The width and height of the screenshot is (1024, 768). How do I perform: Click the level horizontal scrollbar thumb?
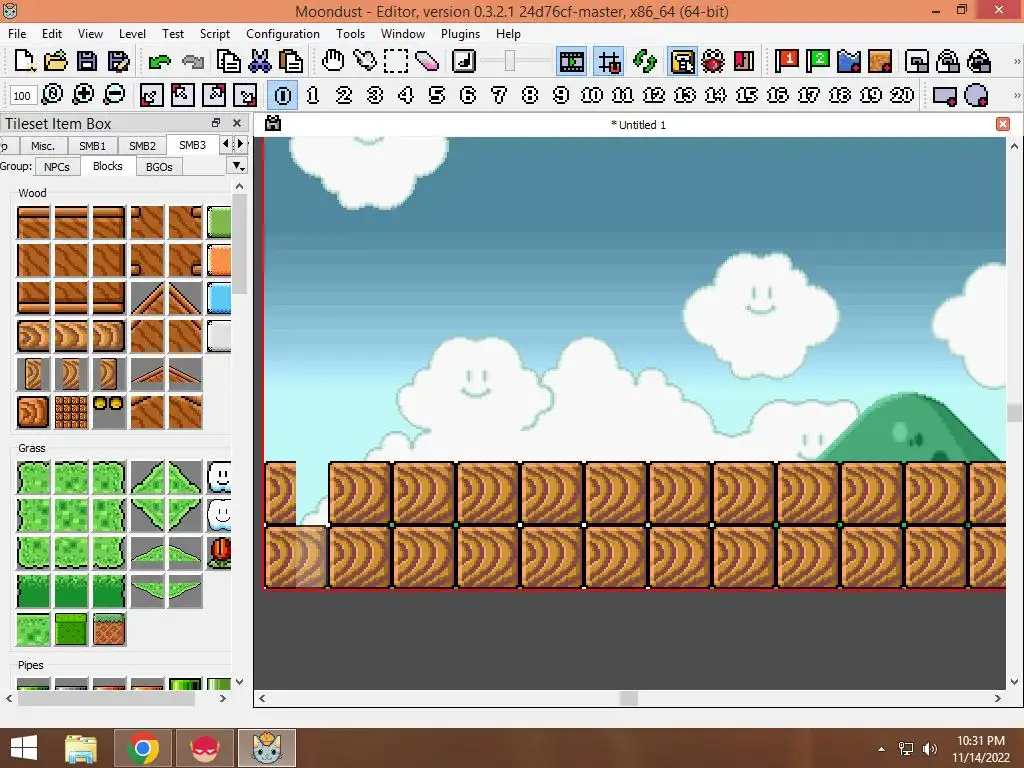pyautogui.click(x=628, y=698)
